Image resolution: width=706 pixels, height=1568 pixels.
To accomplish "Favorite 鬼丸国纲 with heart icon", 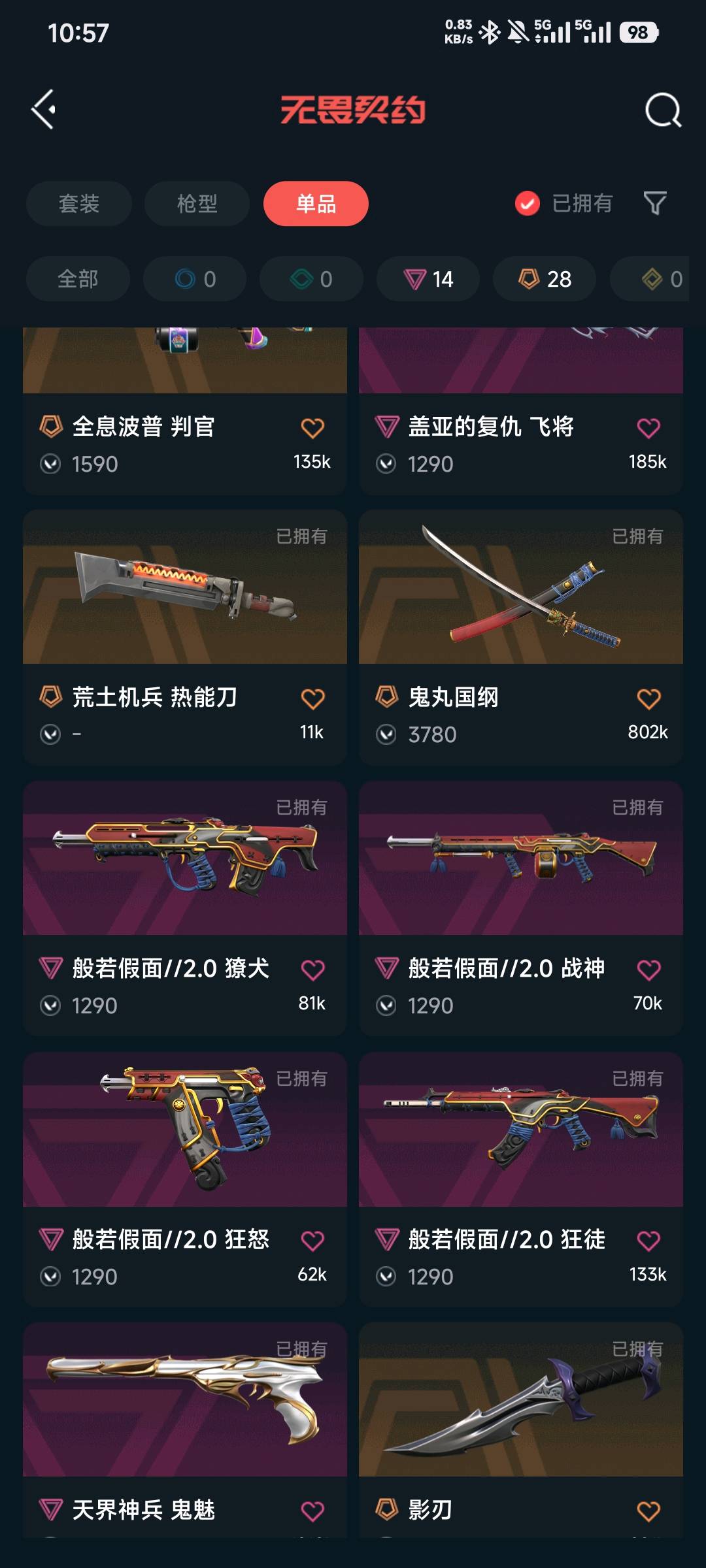I will (x=648, y=699).
